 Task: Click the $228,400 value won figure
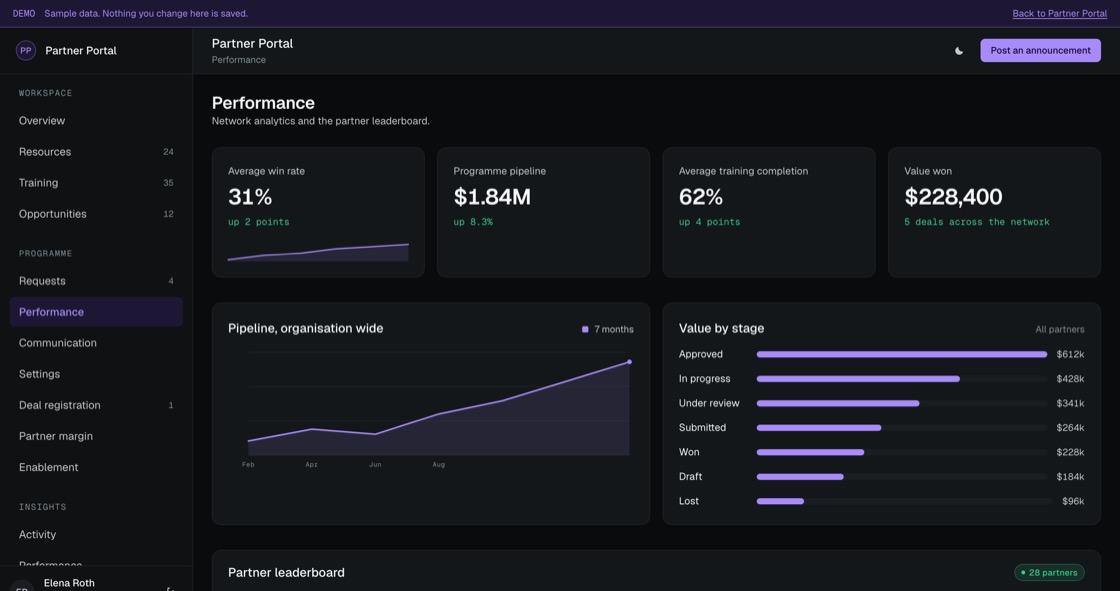[x=953, y=197]
